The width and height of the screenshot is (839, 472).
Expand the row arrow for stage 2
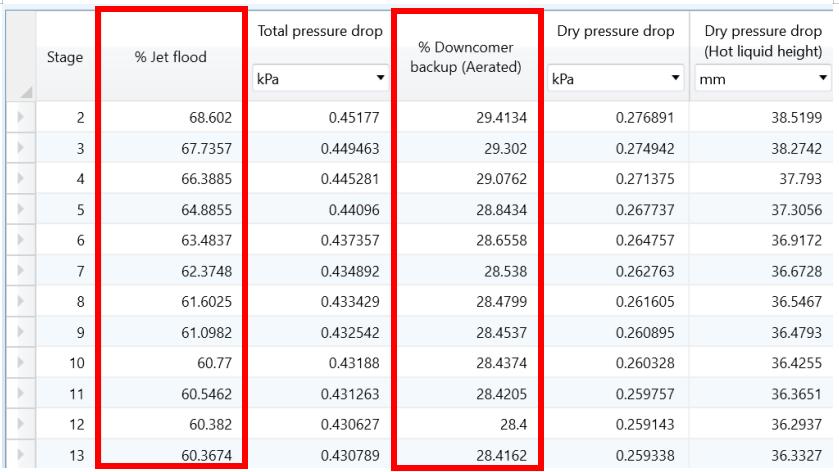coord(21,118)
